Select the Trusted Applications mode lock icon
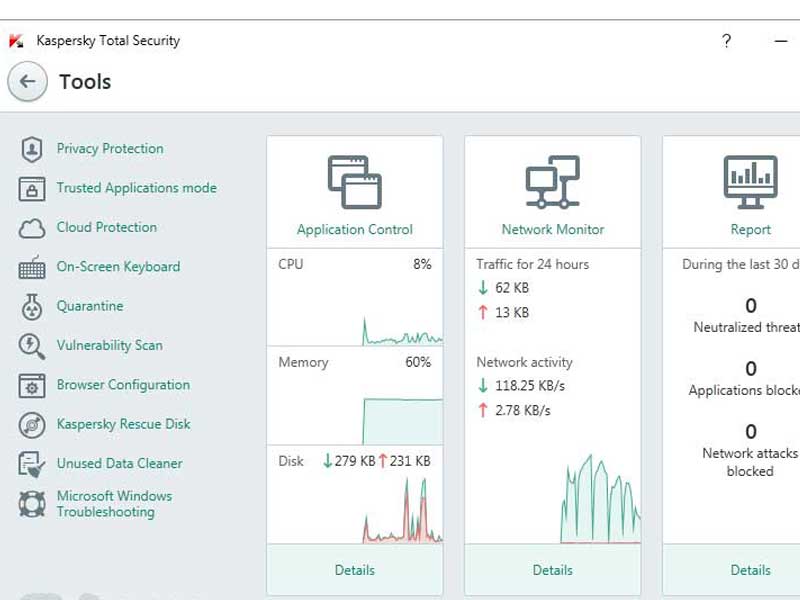 [32, 188]
